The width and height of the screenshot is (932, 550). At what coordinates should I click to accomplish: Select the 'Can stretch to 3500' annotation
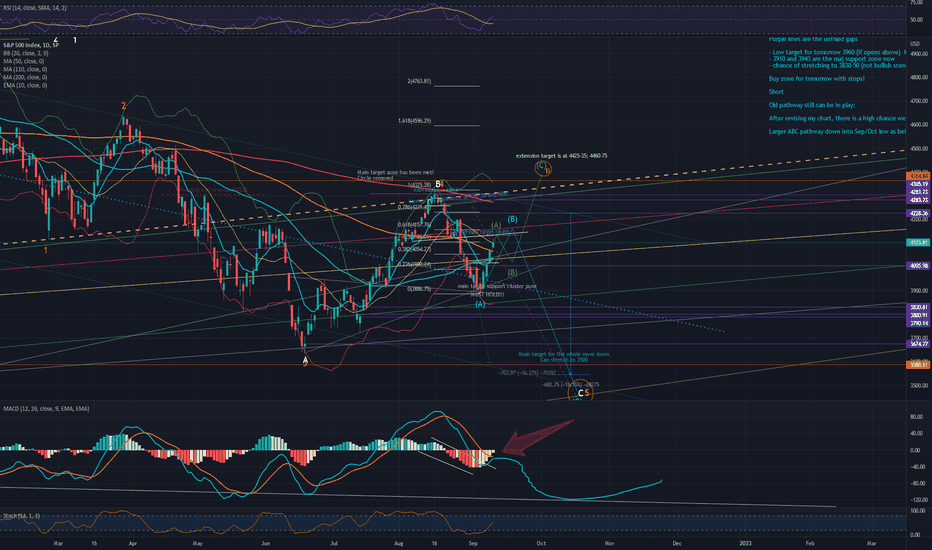pyautogui.click(x=563, y=360)
